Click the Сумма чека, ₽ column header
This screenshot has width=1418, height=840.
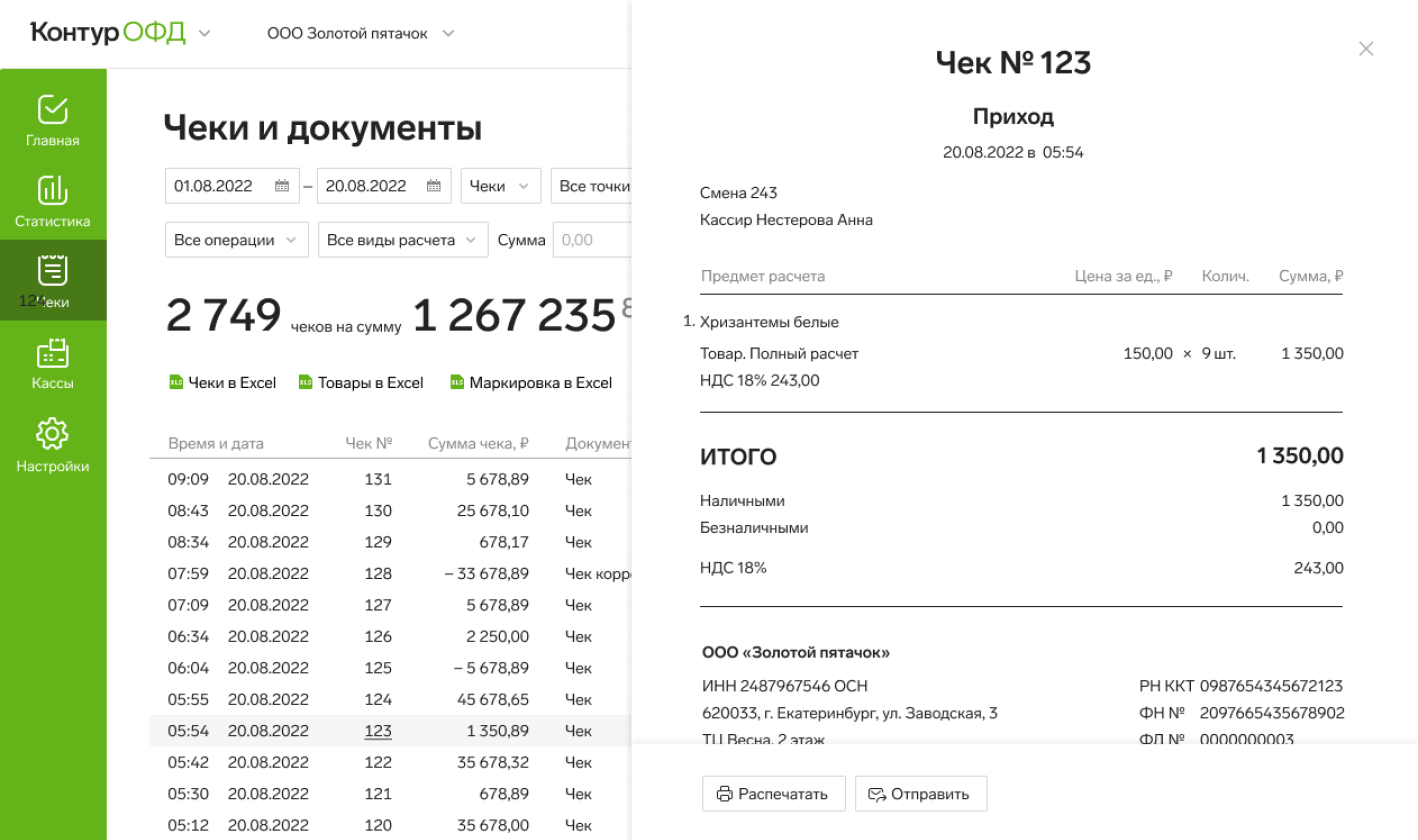coord(478,444)
